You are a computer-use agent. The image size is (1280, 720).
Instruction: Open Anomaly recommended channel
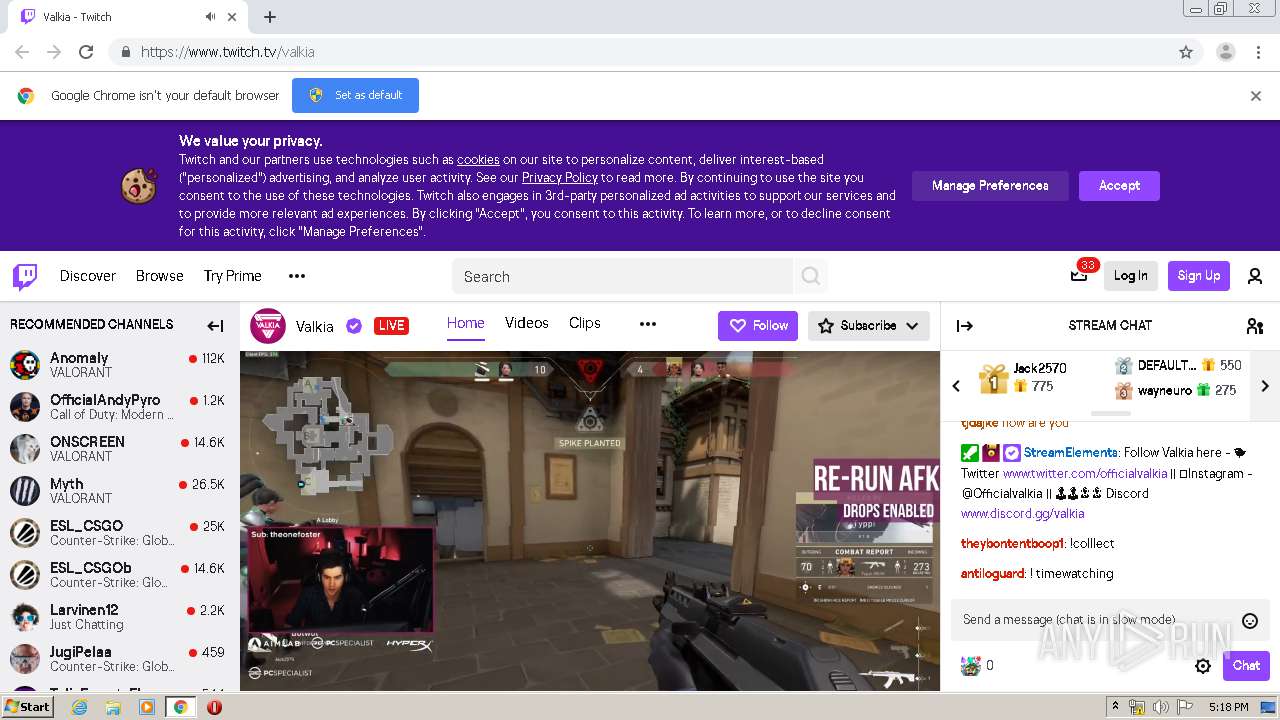(118, 365)
